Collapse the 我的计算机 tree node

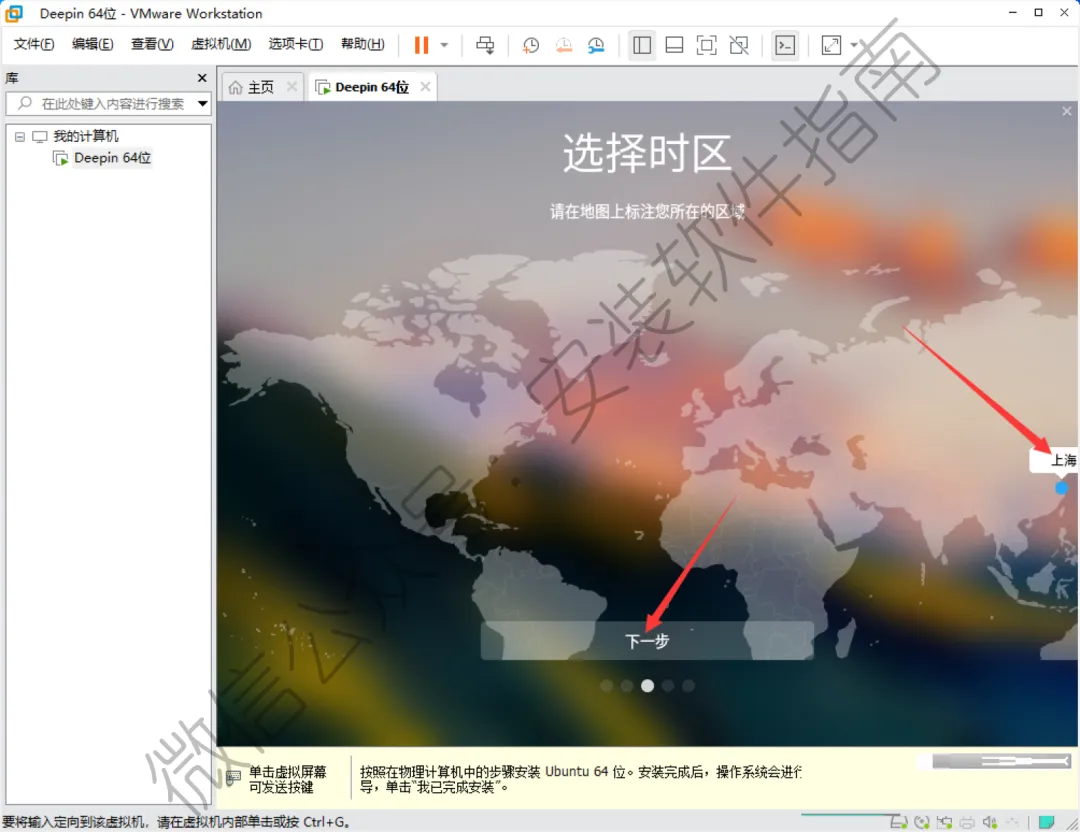point(20,136)
